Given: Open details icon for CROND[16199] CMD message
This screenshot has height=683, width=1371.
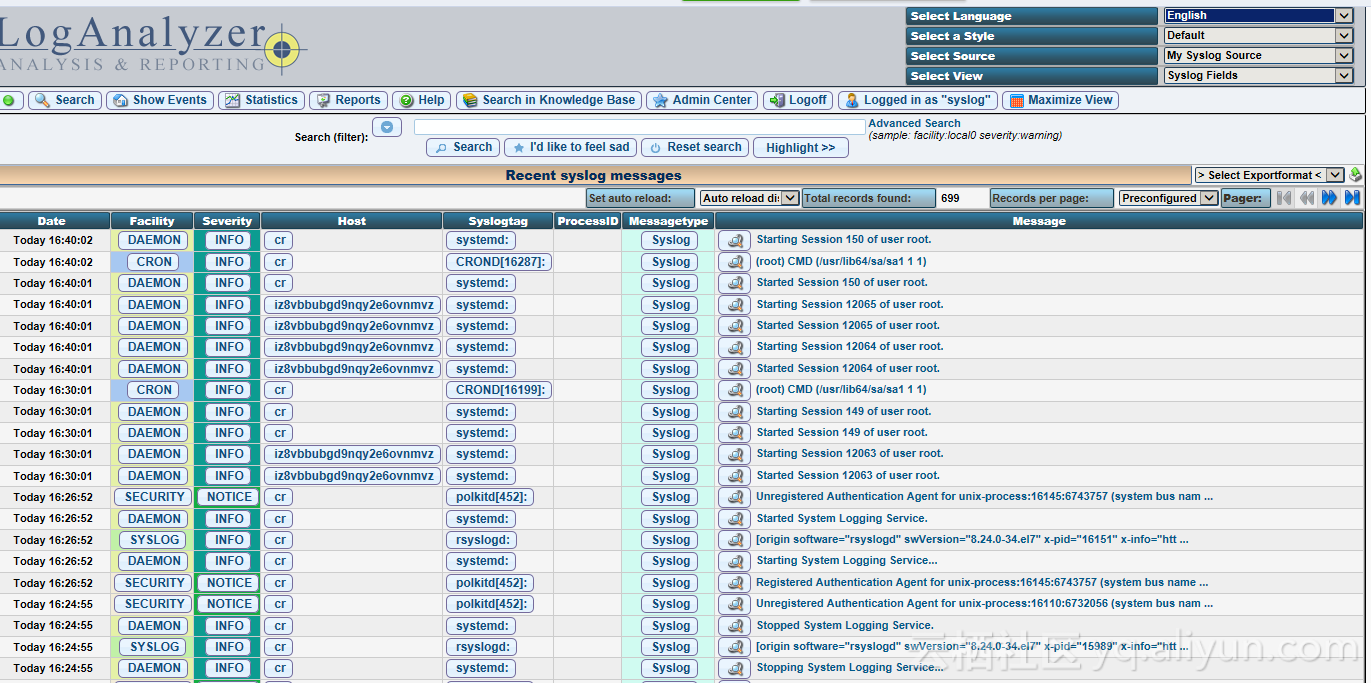Looking at the screenshot, I should 734,390.
